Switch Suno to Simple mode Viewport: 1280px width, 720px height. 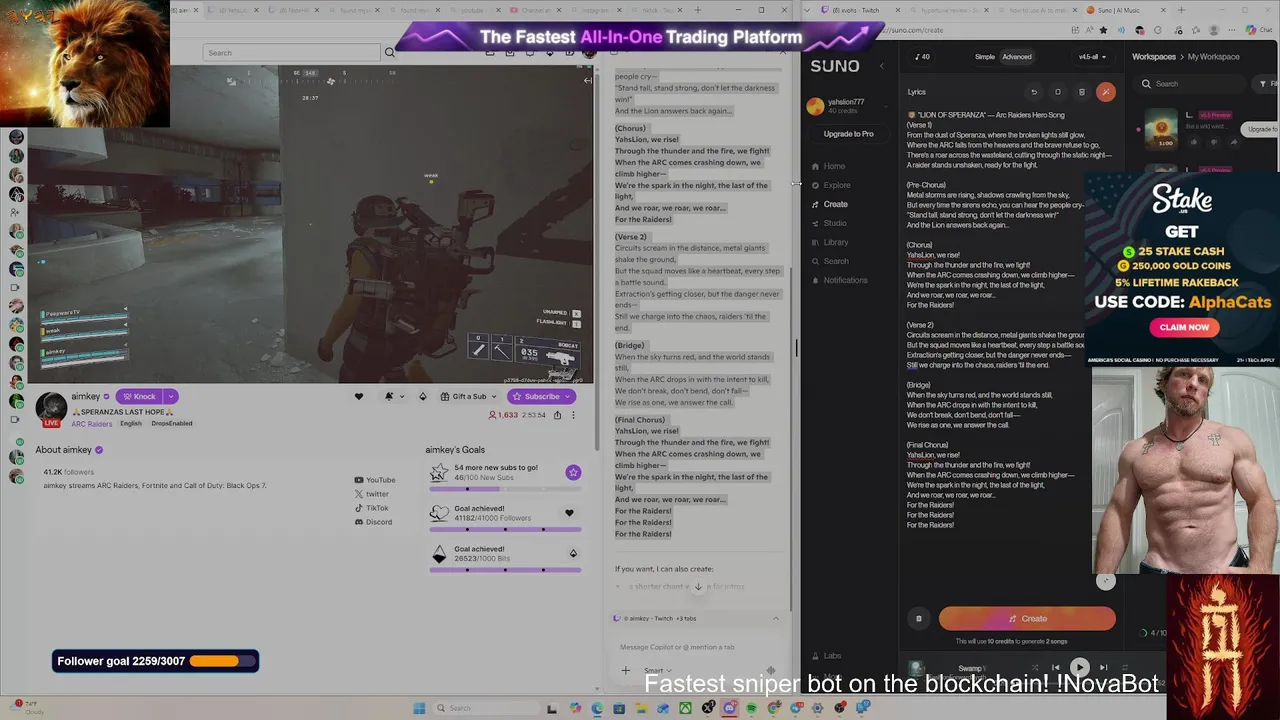pyautogui.click(x=985, y=57)
